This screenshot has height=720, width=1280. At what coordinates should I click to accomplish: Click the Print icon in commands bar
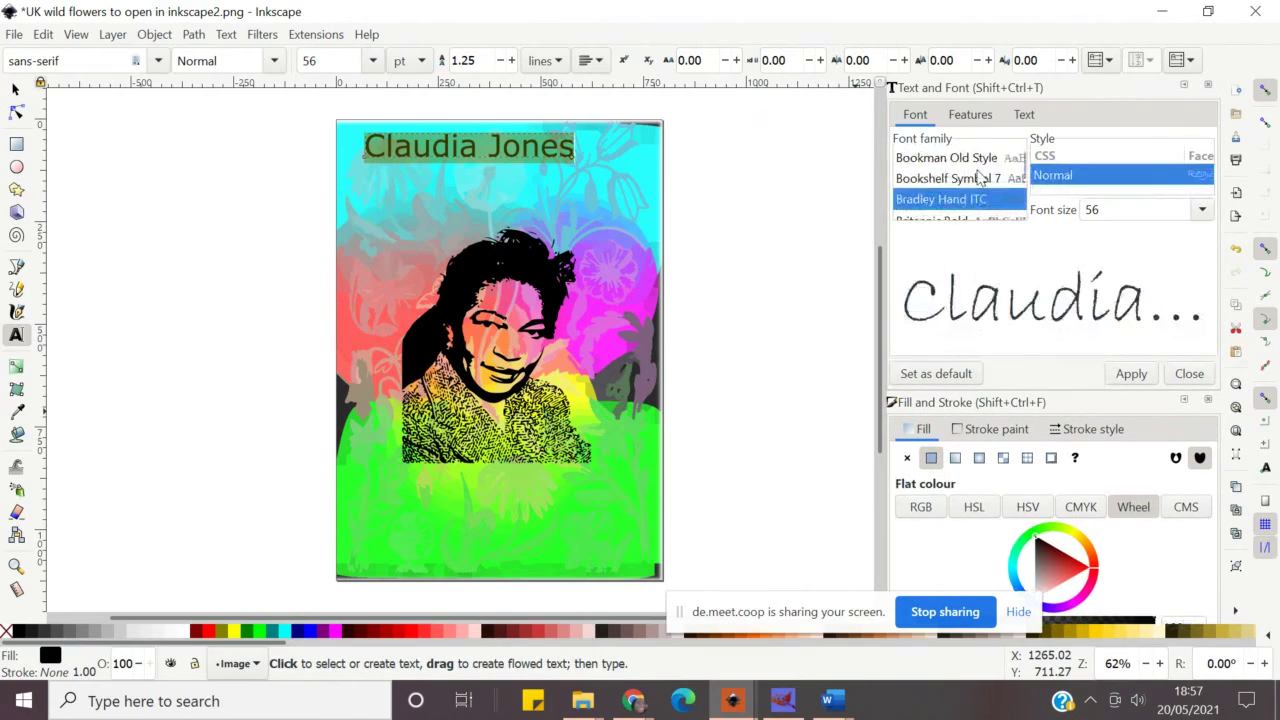point(1236,160)
